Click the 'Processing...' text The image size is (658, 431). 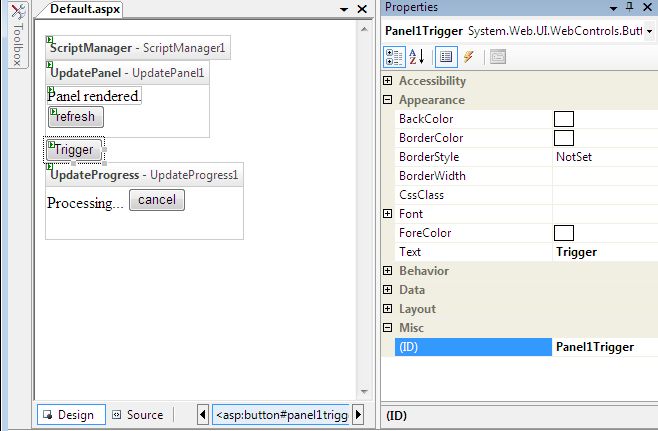(x=85, y=203)
